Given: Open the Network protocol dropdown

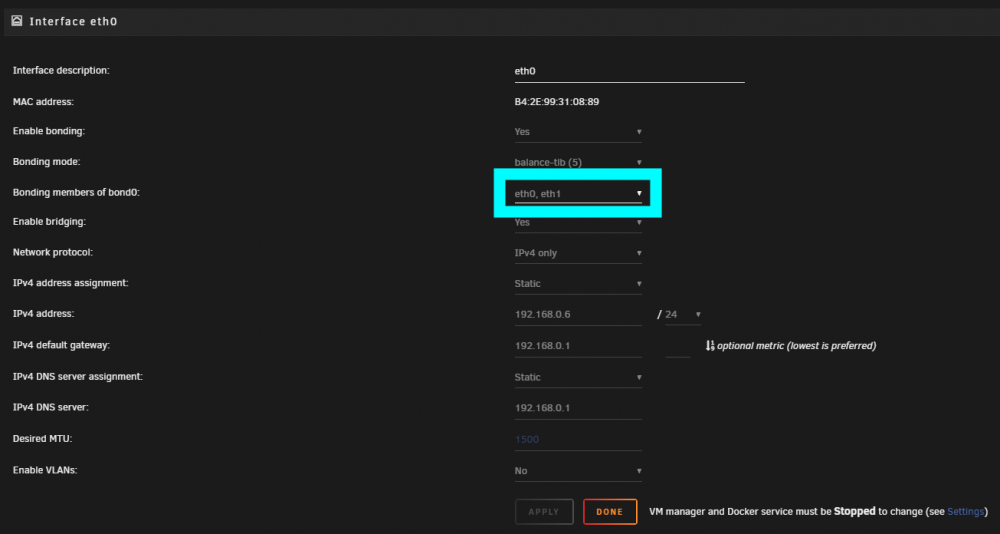Looking at the screenshot, I should point(578,253).
